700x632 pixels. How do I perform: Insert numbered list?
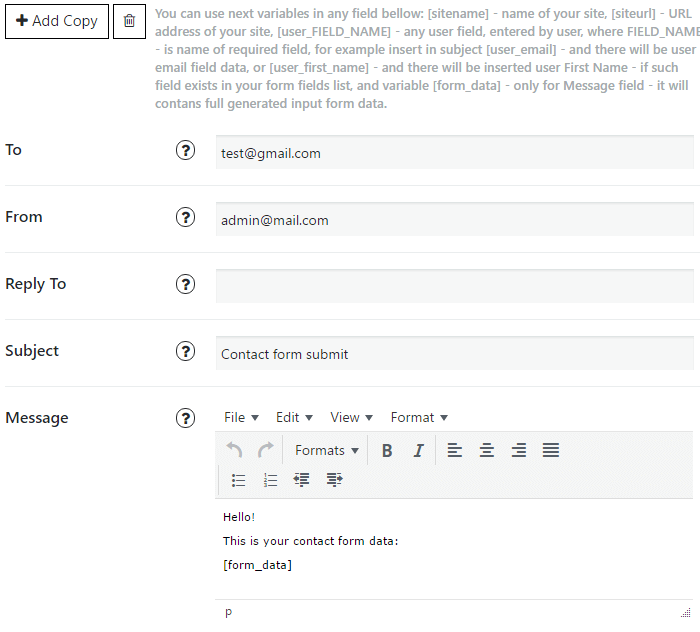coord(271,480)
